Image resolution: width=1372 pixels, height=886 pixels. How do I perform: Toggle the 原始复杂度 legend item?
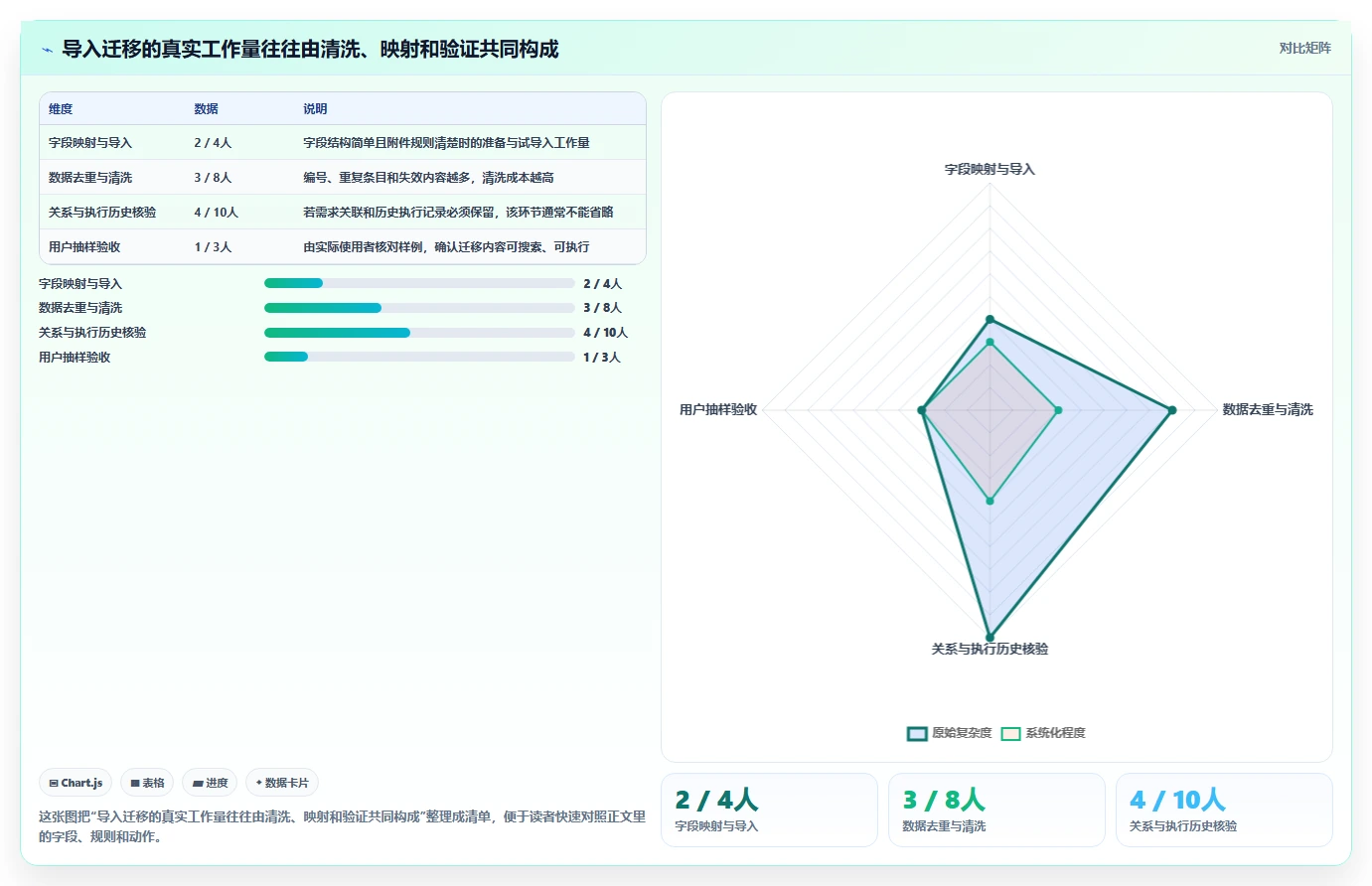pos(949,733)
